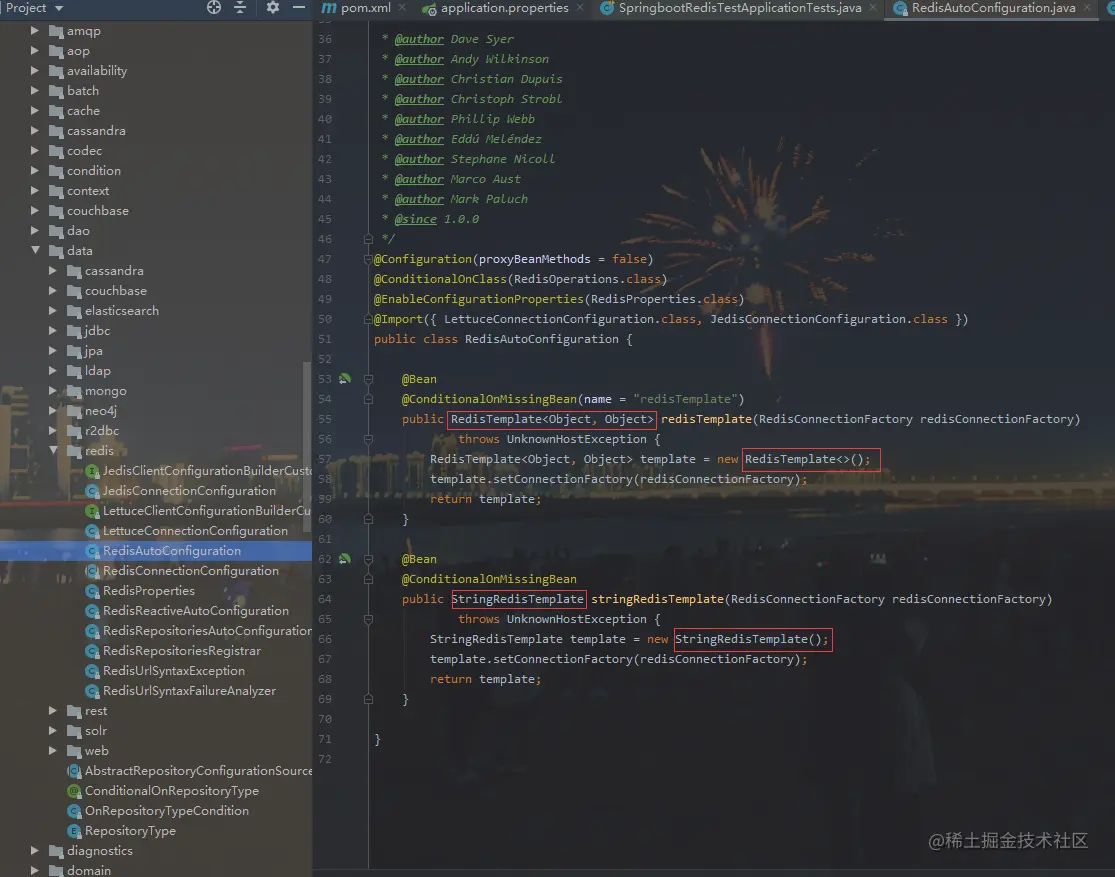Fold the stringRedisTemplate method at line 62

coord(368,558)
